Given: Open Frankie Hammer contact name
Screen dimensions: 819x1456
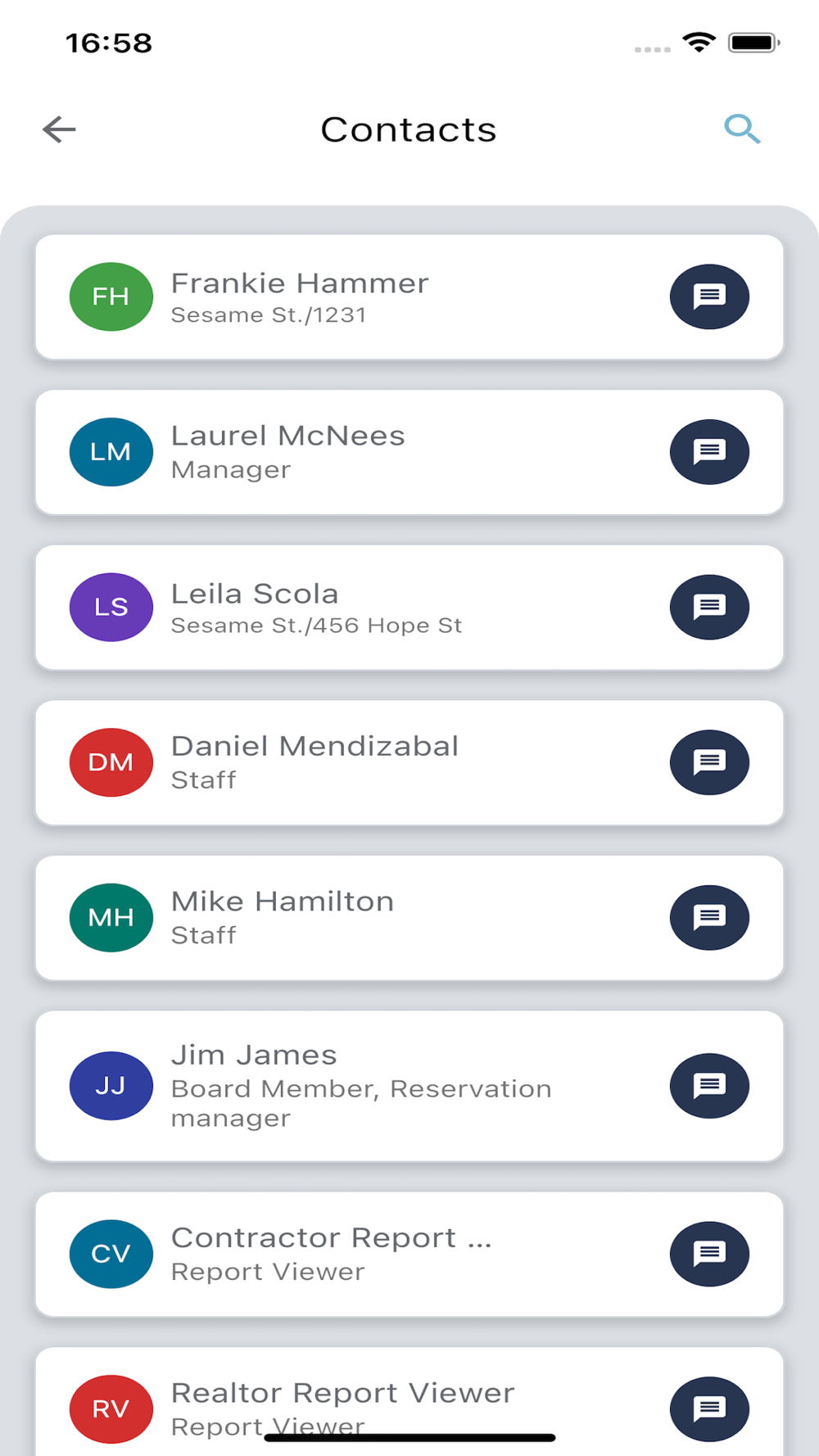Looking at the screenshot, I should pos(300,283).
